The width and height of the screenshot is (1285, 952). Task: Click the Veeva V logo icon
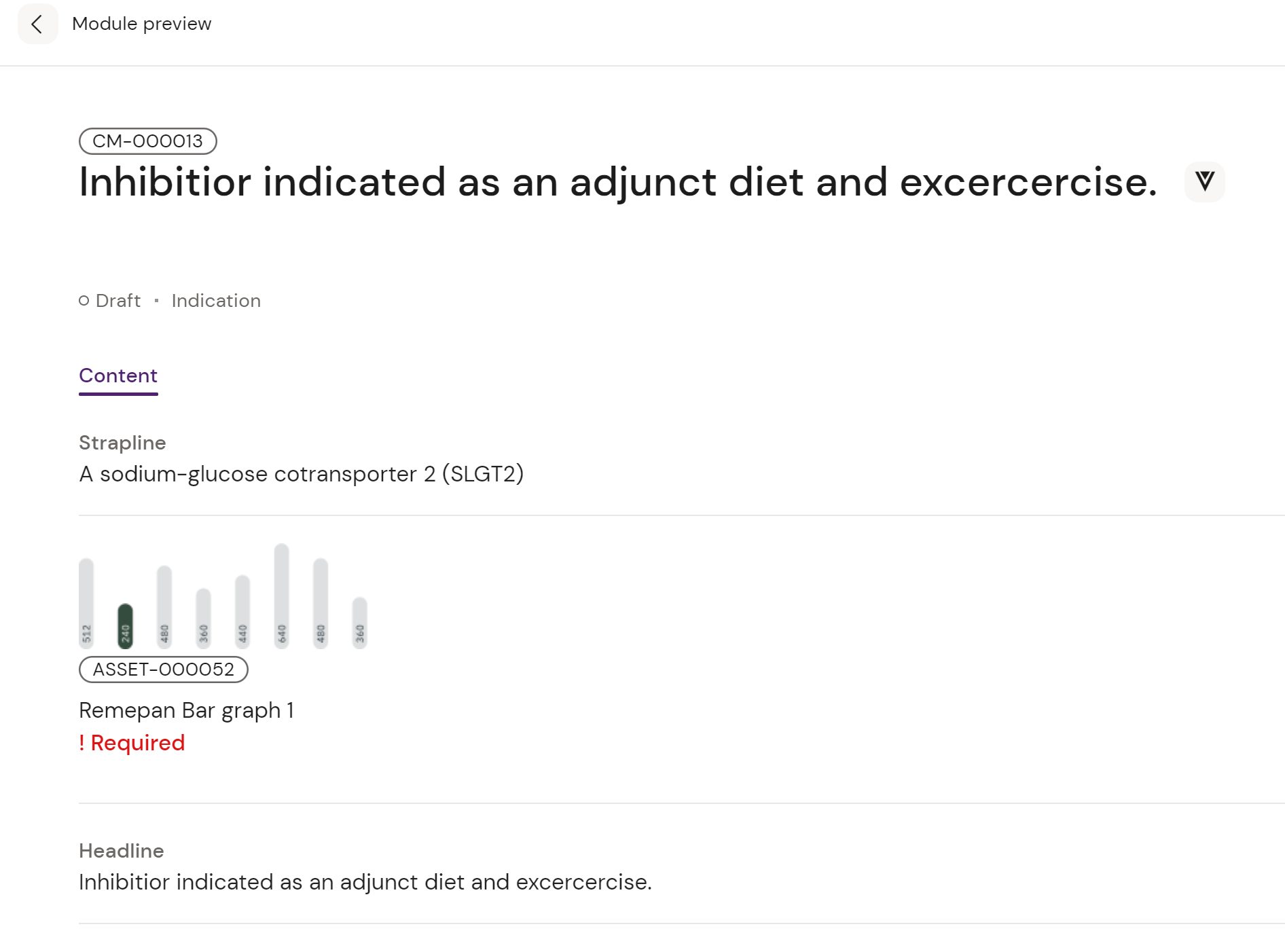tap(1204, 181)
